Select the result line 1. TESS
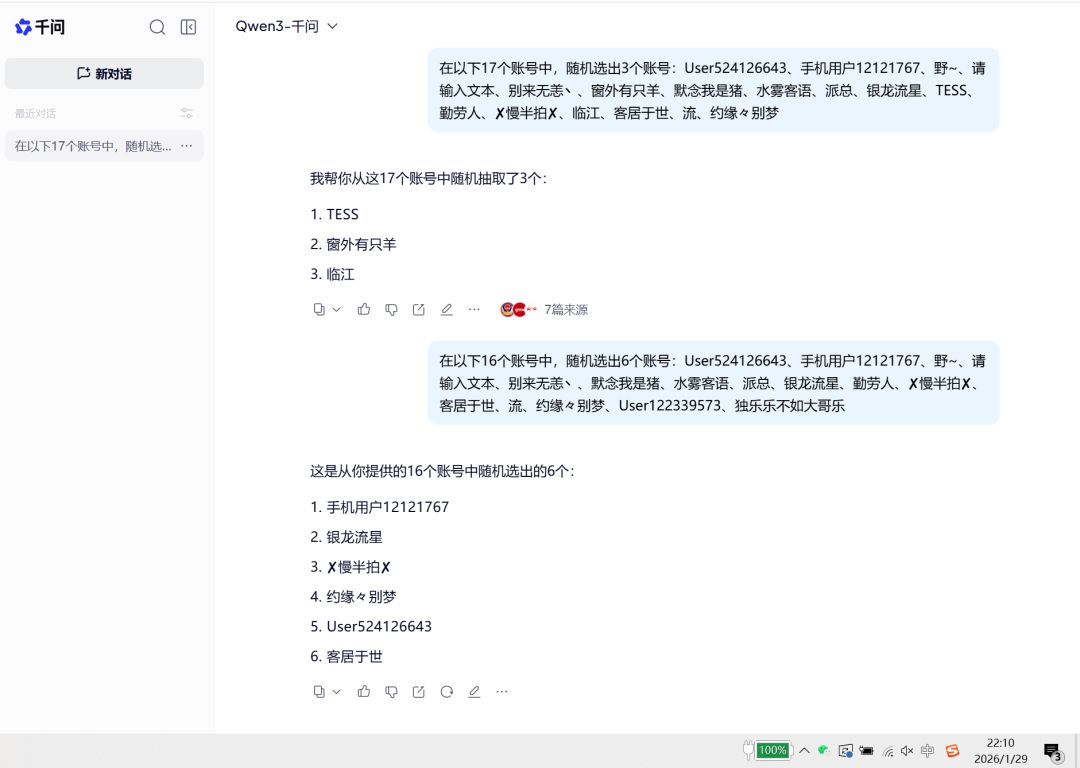 pos(335,214)
